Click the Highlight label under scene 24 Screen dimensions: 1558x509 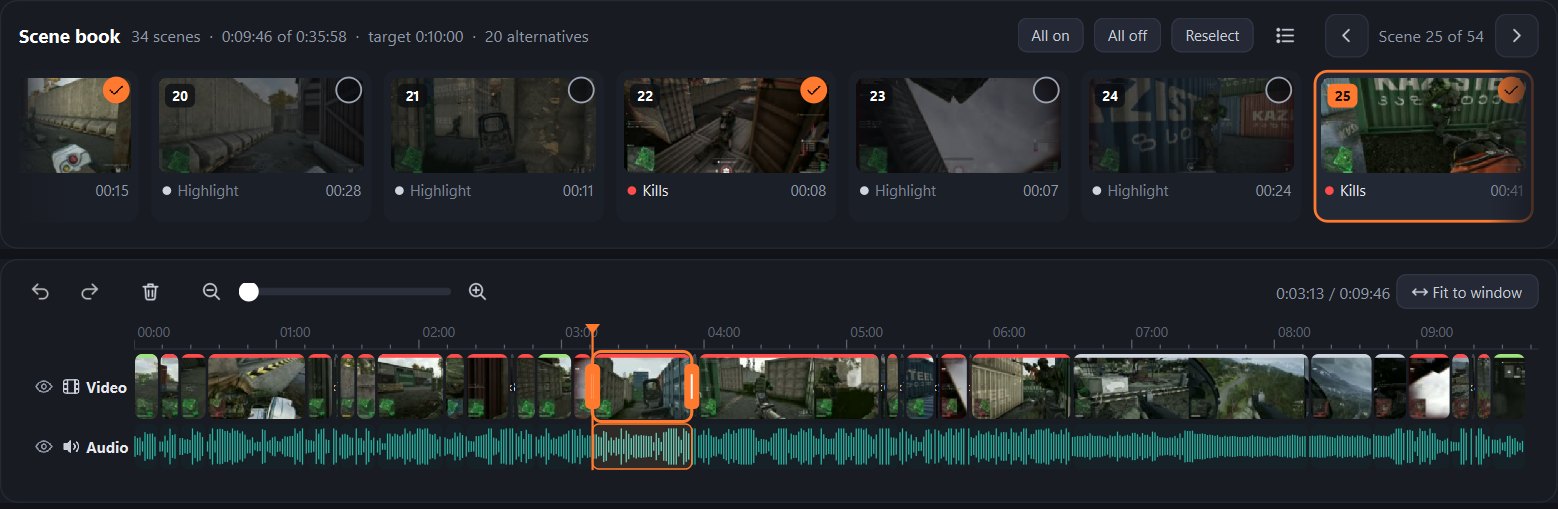coord(1138,190)
